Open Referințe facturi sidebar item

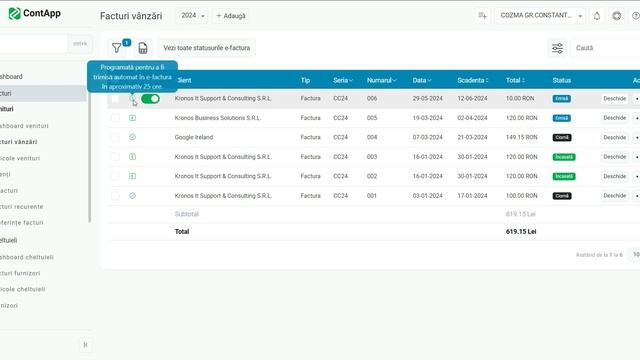point(22,223)
